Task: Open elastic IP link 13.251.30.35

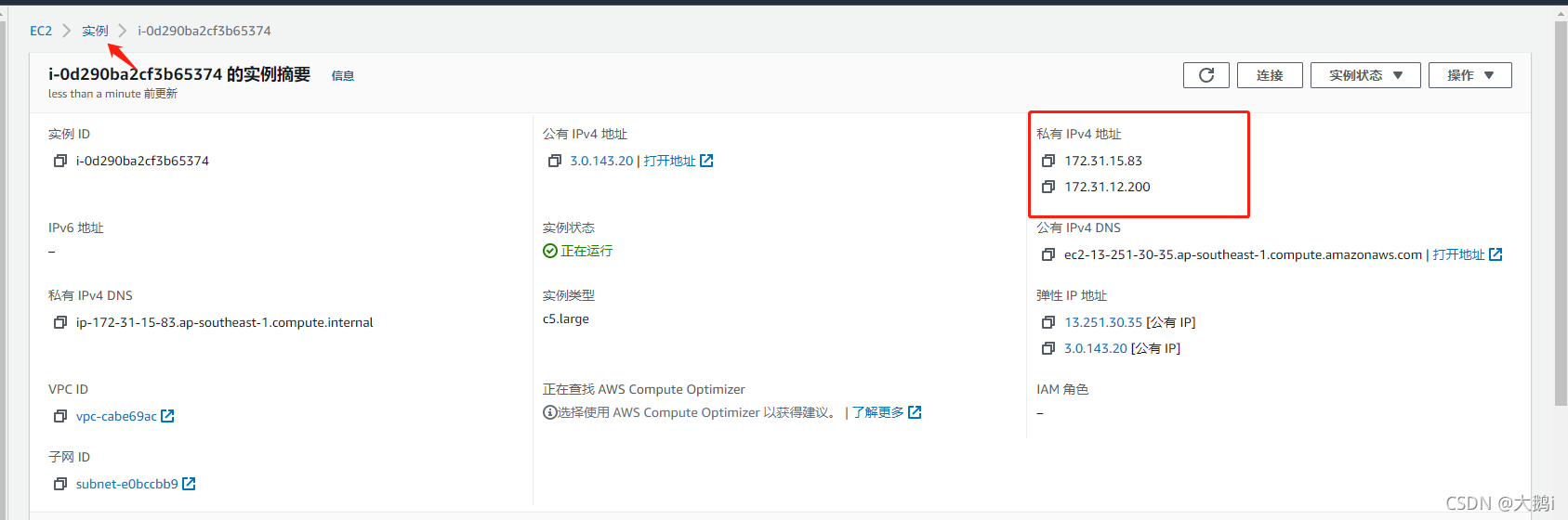Action: [x=1103, y=322]
